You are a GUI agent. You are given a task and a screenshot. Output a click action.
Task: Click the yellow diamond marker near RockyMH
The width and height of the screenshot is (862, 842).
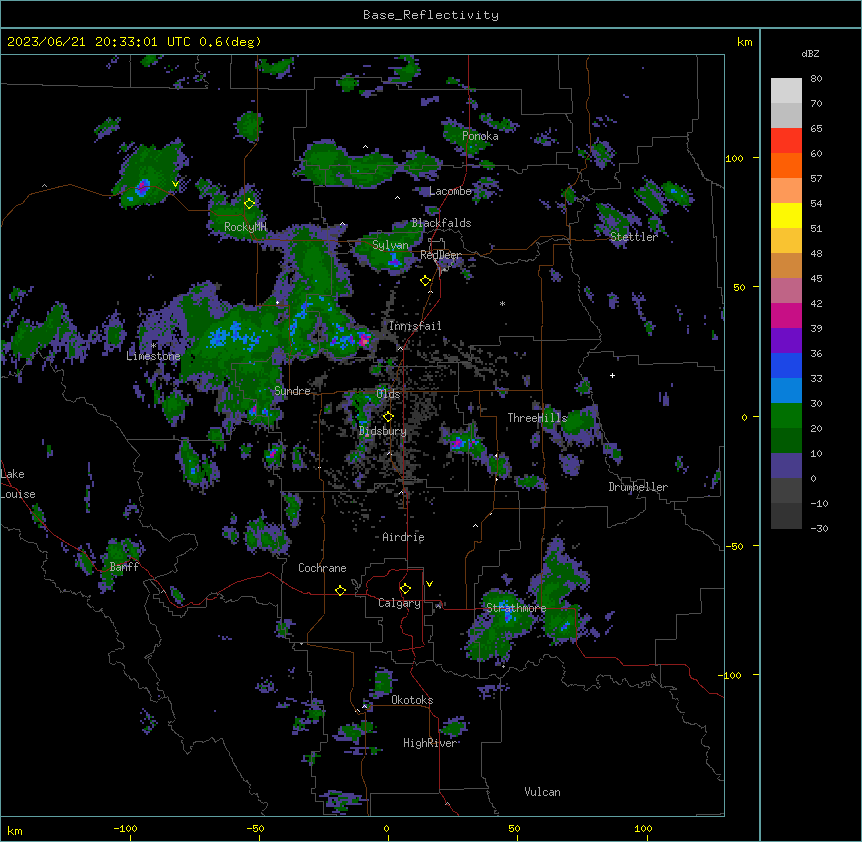249,203
